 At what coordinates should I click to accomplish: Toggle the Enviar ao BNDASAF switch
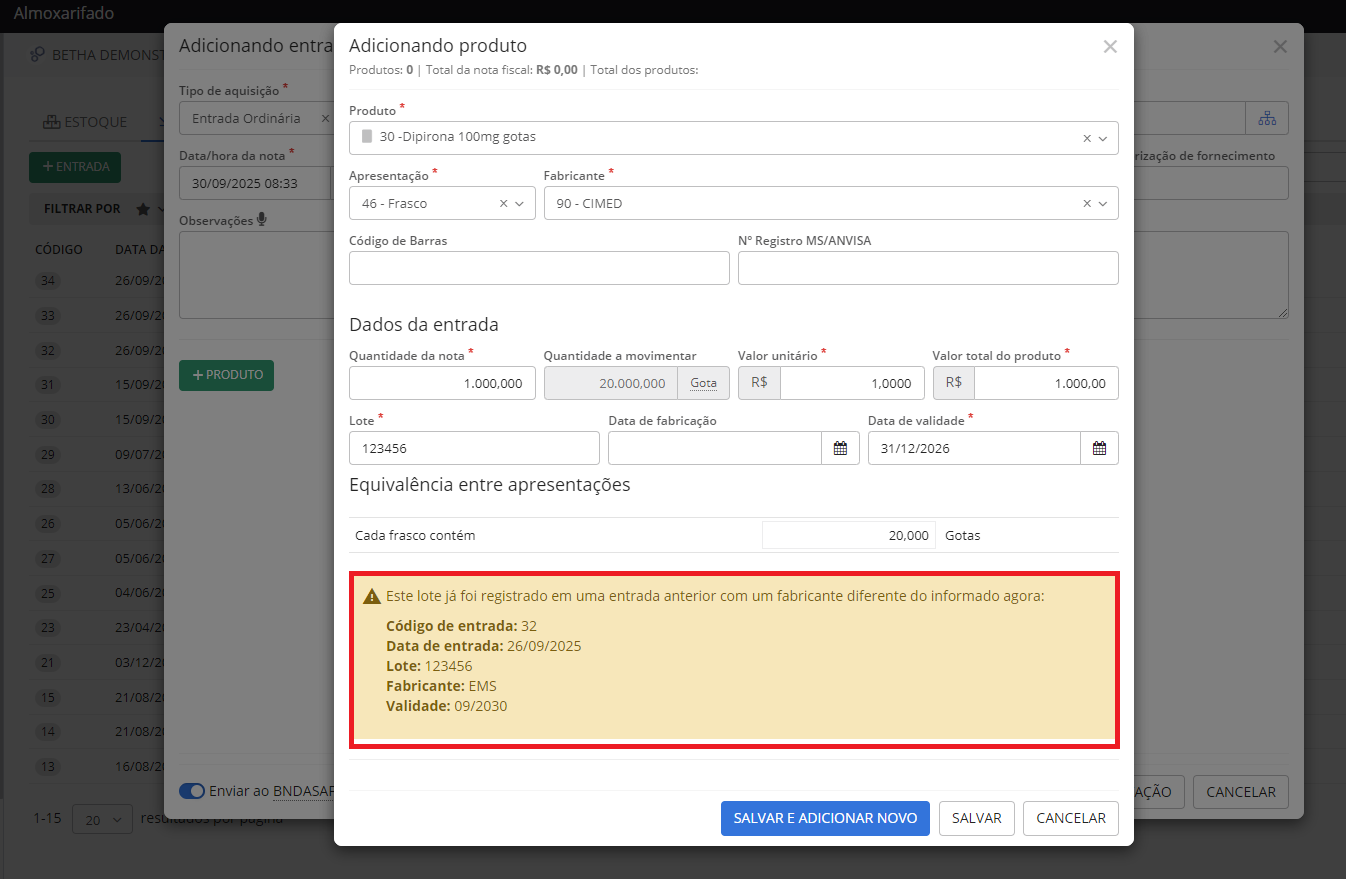click(x=192, y=791)
